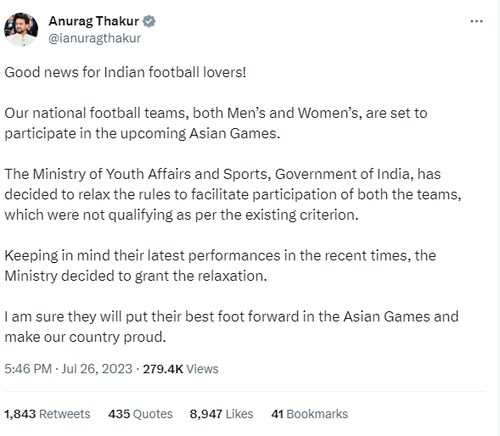Click 'Ministry of Youth Affairs and Sports' text

coord(152,174)
